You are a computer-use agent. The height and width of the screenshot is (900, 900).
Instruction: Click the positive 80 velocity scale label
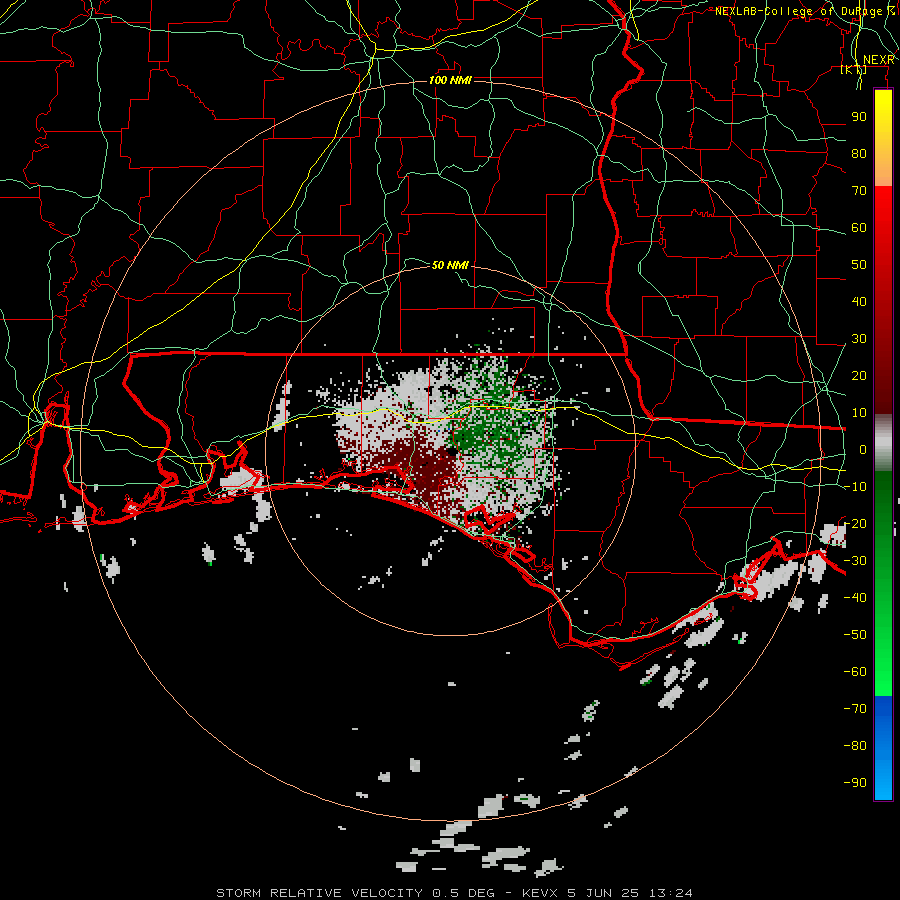[859, 153]
